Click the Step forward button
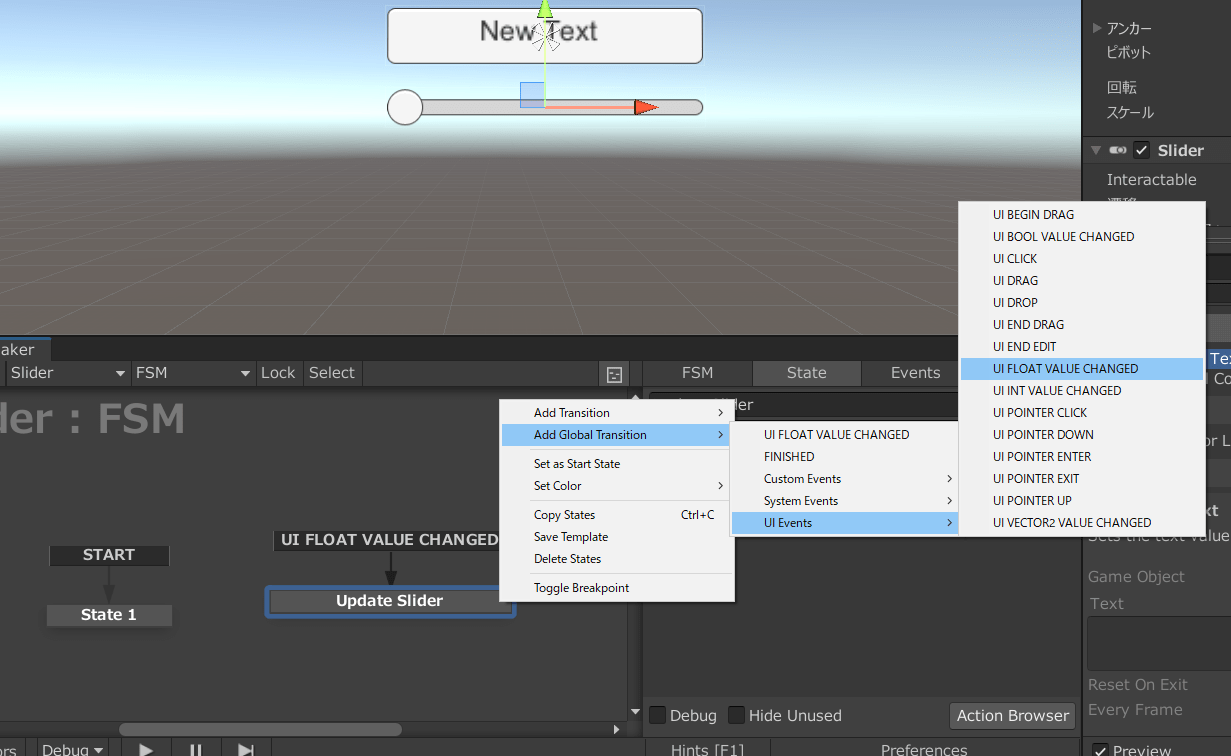1231x756 pixels. pos(246,749)
